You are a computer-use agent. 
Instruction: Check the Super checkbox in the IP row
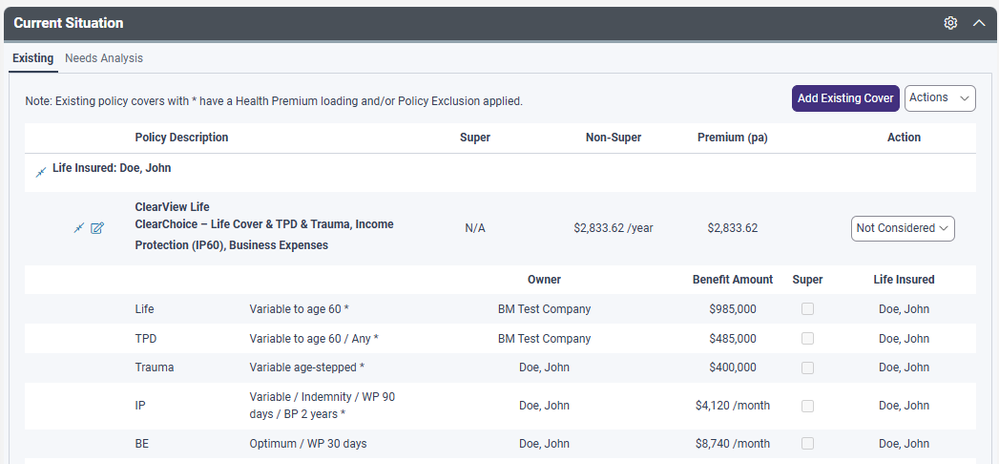808,406
